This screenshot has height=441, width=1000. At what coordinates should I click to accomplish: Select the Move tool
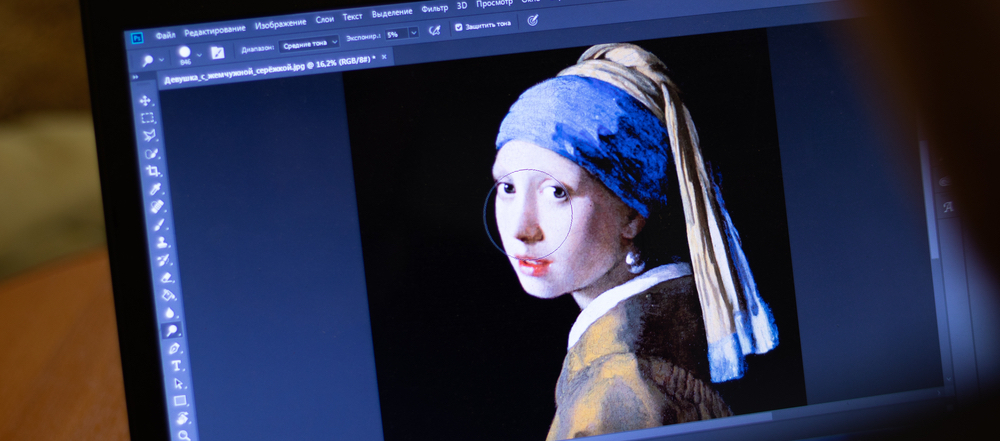(x=145, y=100)
